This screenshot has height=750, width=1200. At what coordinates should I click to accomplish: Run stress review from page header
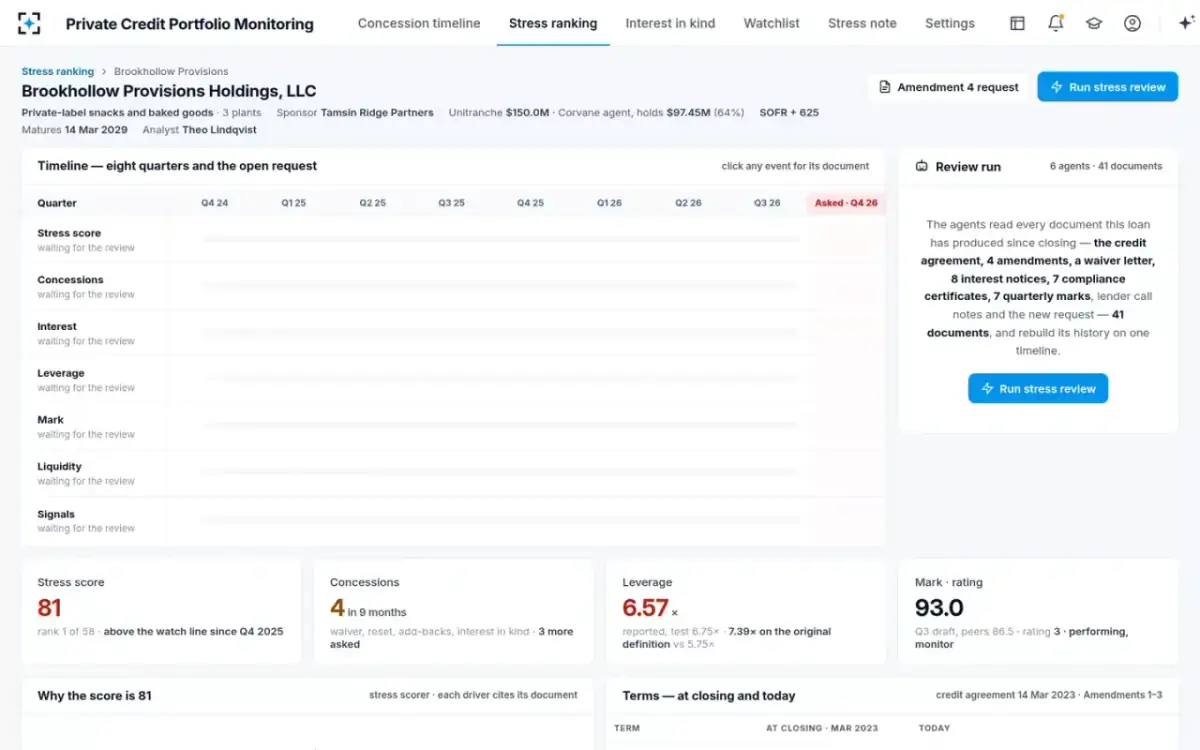tap(1108, 87)
